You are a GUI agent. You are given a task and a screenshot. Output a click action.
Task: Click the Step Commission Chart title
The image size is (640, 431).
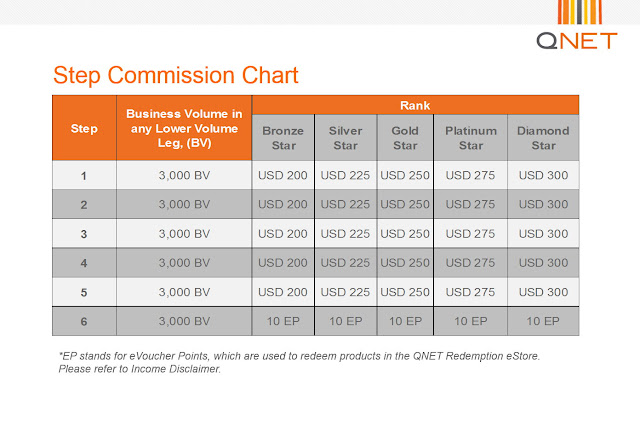(176, 75)
